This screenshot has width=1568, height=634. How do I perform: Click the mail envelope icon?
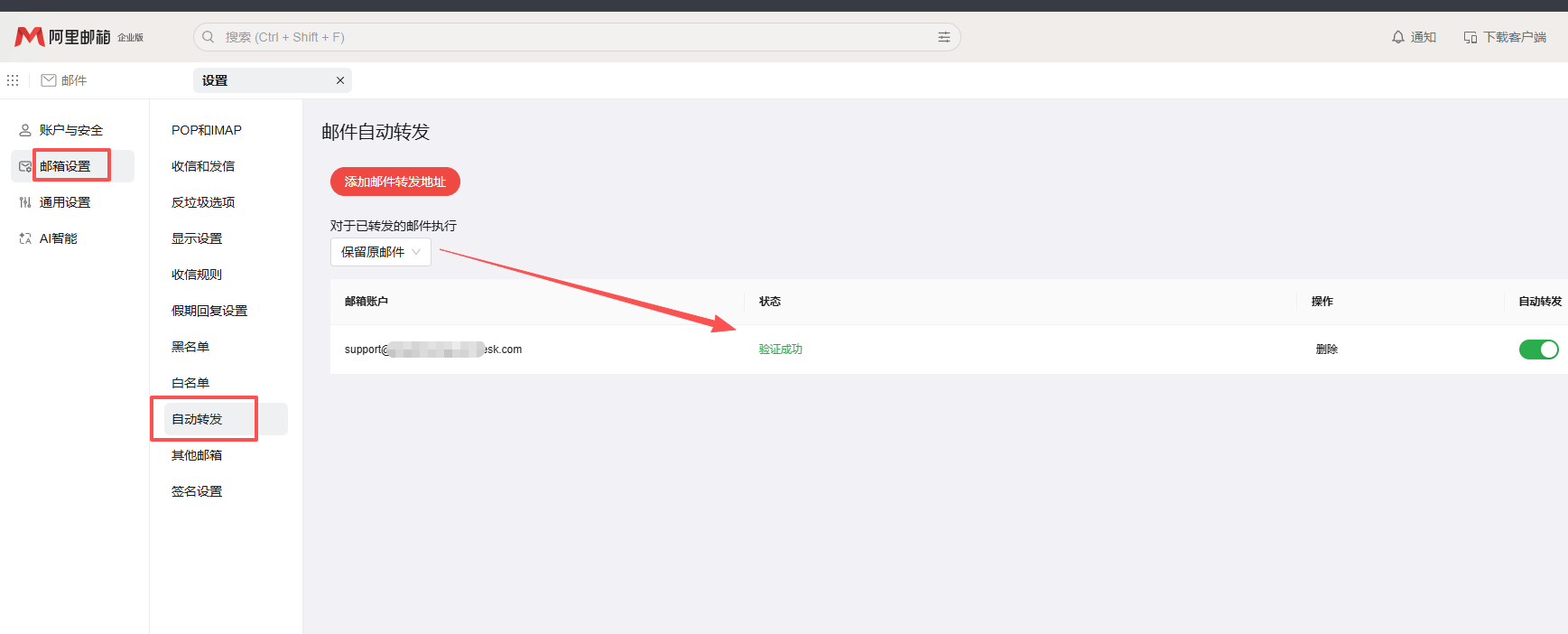[49, 80]
